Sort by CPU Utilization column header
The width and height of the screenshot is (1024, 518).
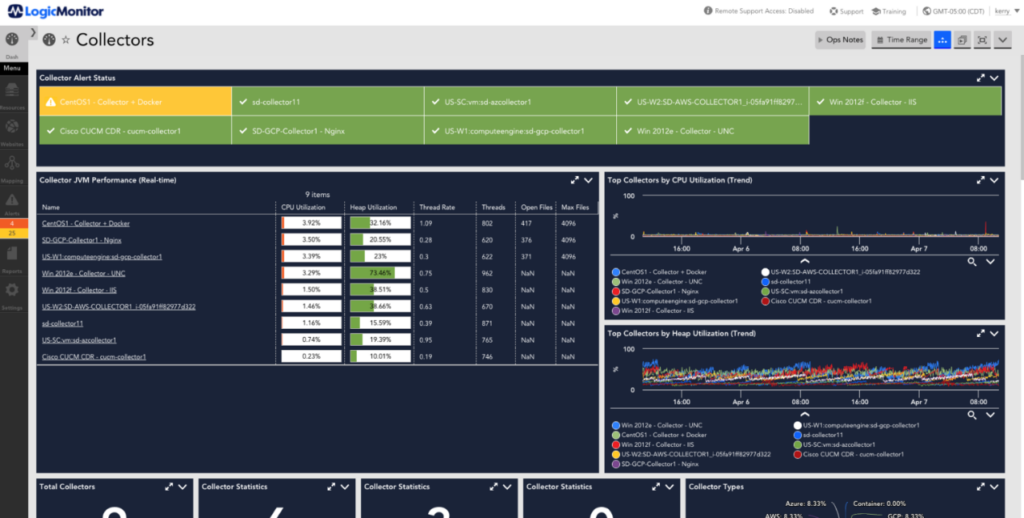tap(302, 207)
